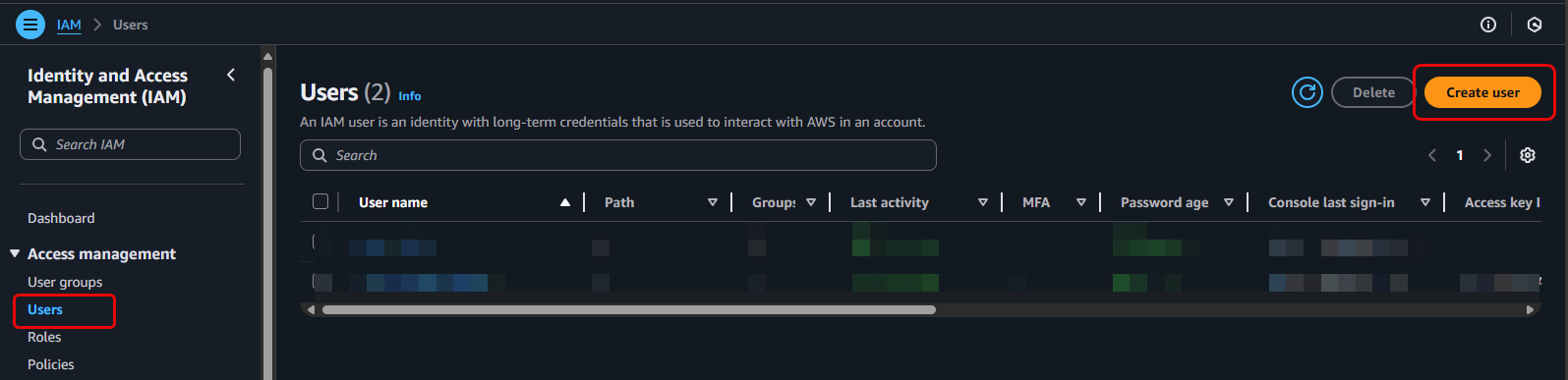Open User groups in the sidebar
This screenshot has width=1568, height=380.
coord(65,282)
